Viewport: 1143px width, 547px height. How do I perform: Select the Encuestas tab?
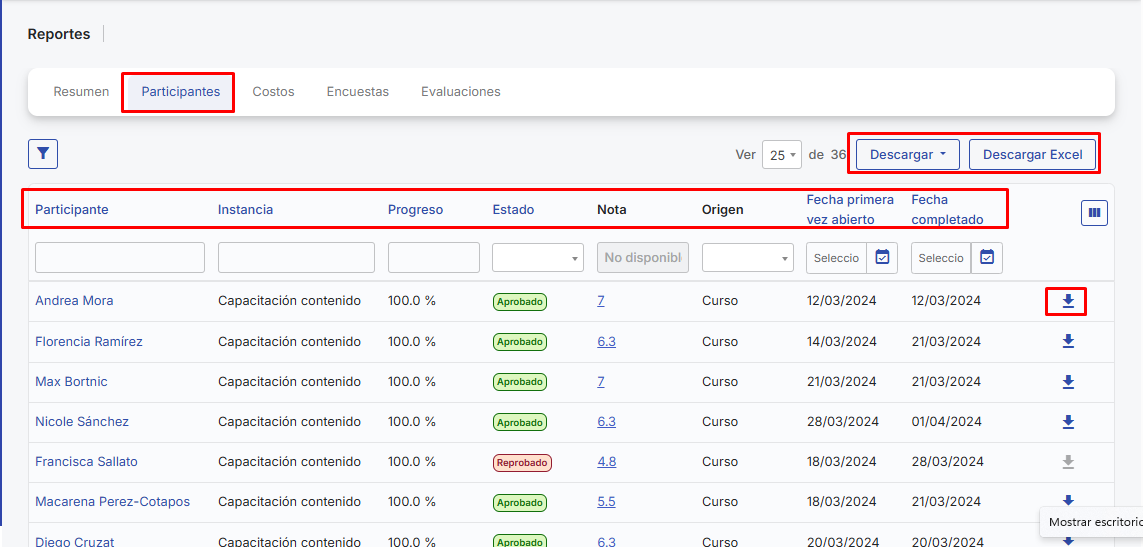click(357, 92)
